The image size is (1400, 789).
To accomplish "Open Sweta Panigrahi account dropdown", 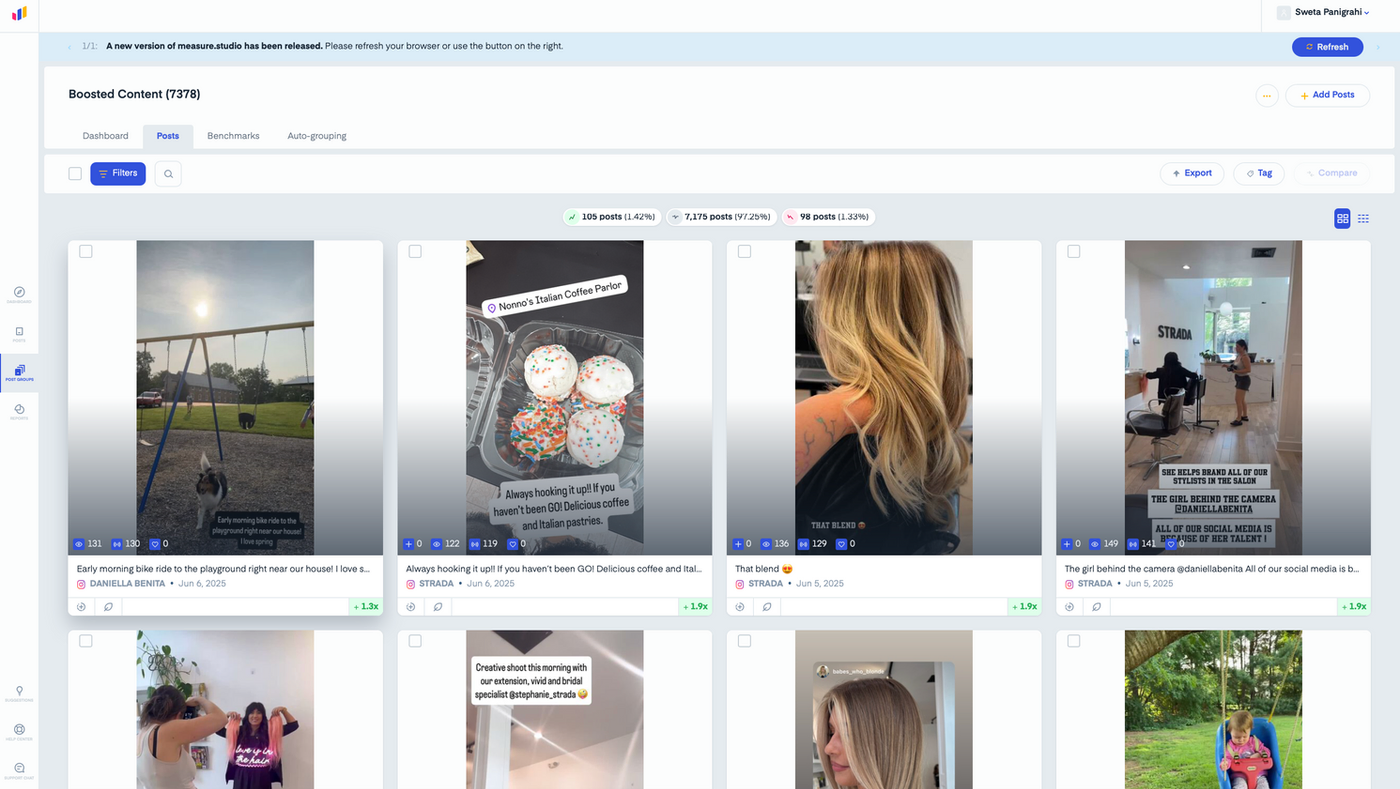I will (1325, 12).
